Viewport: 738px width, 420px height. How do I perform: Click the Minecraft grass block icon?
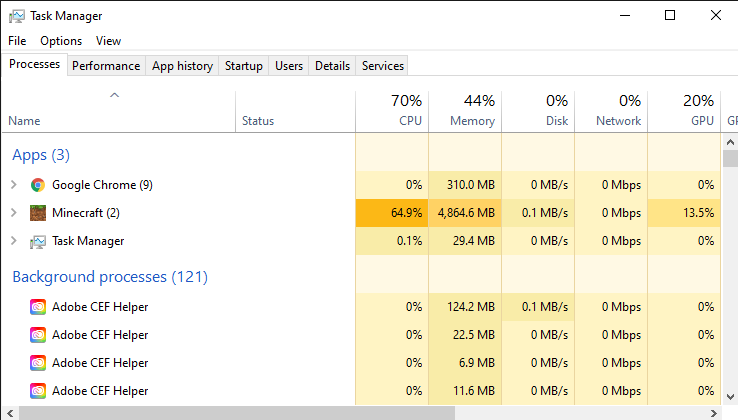tap(38, 213)
